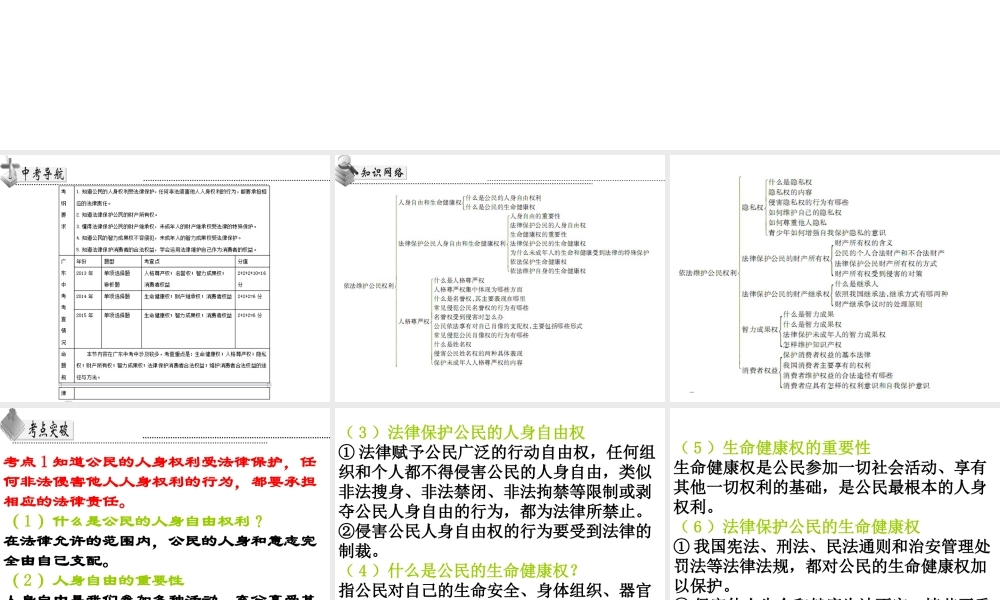Click the 中考导航 heading text
The image size is (1000, 600).
pyautogui.click(x=43, y=173)
